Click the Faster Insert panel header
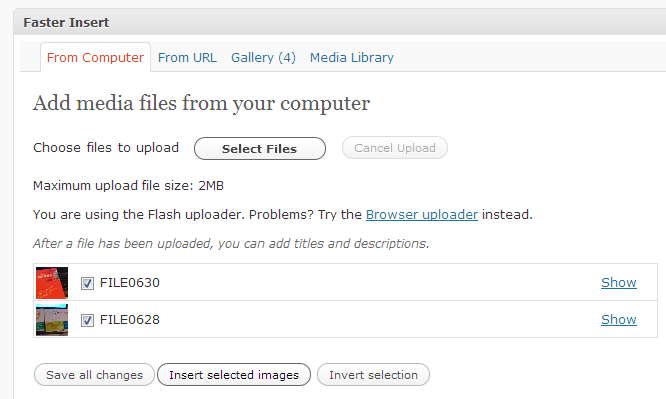 point(340,22)
